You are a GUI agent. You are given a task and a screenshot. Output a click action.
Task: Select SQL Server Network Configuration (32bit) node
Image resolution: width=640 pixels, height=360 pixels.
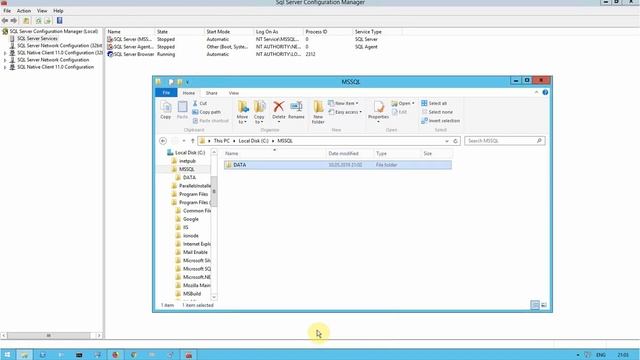click(60, 46)
